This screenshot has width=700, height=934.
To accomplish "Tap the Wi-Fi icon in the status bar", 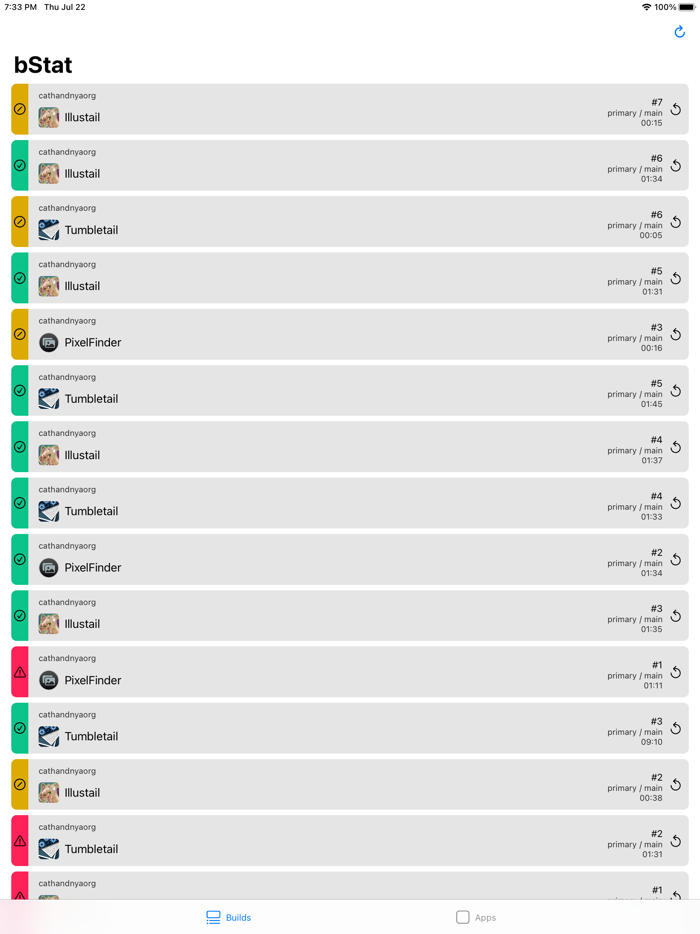I will pyautogui.click(x=646, y=7).
